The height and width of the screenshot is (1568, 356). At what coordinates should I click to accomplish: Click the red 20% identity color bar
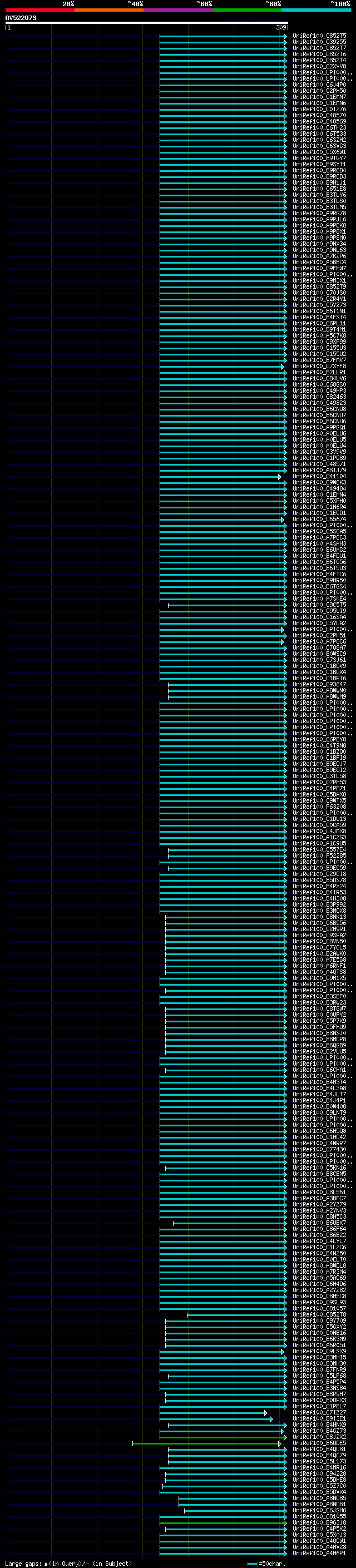(39, 10)
